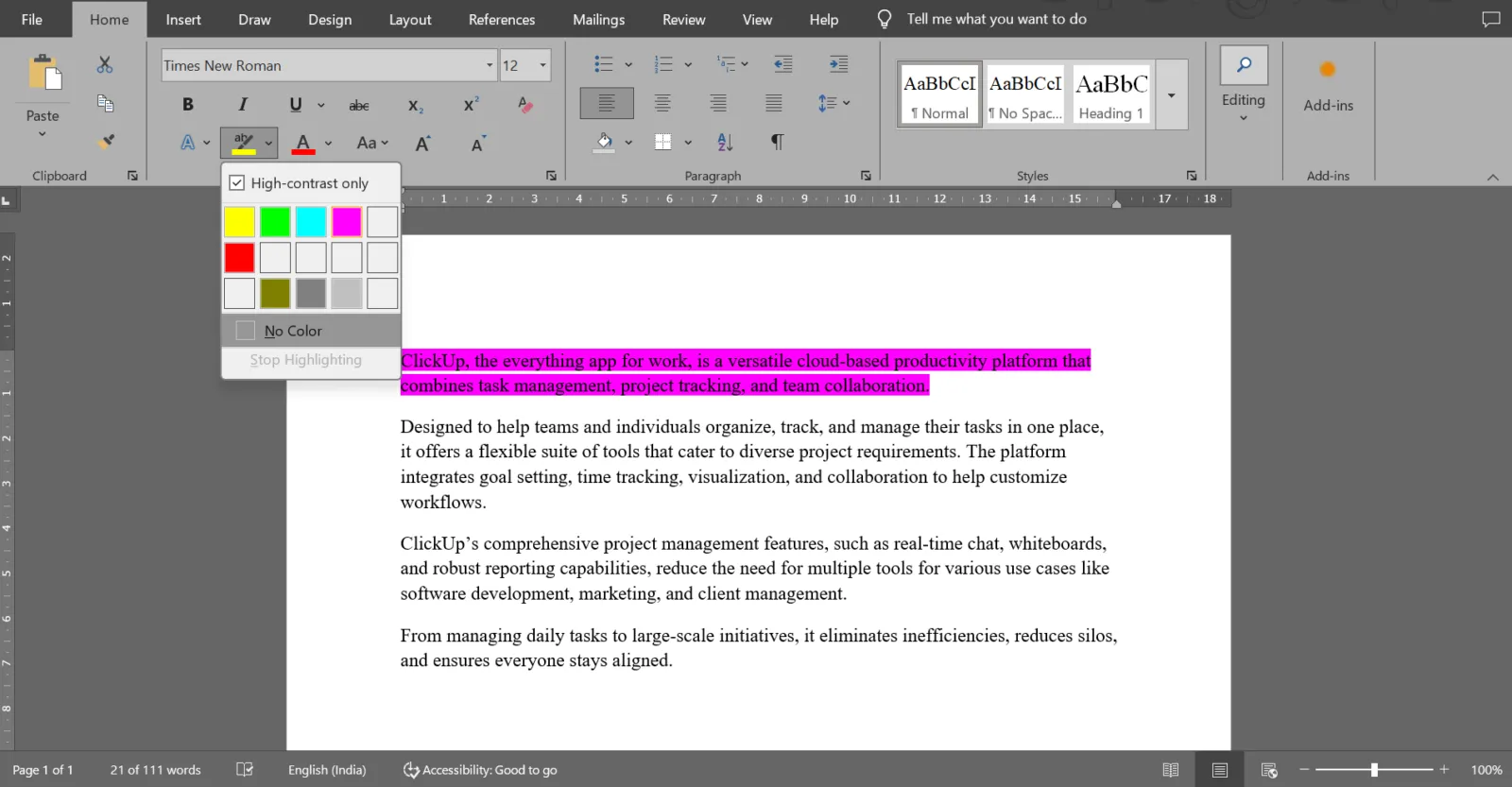Click the Copy icon in Clipboard
Viewport: 1512px width, 787px height.
pos(105,103)
